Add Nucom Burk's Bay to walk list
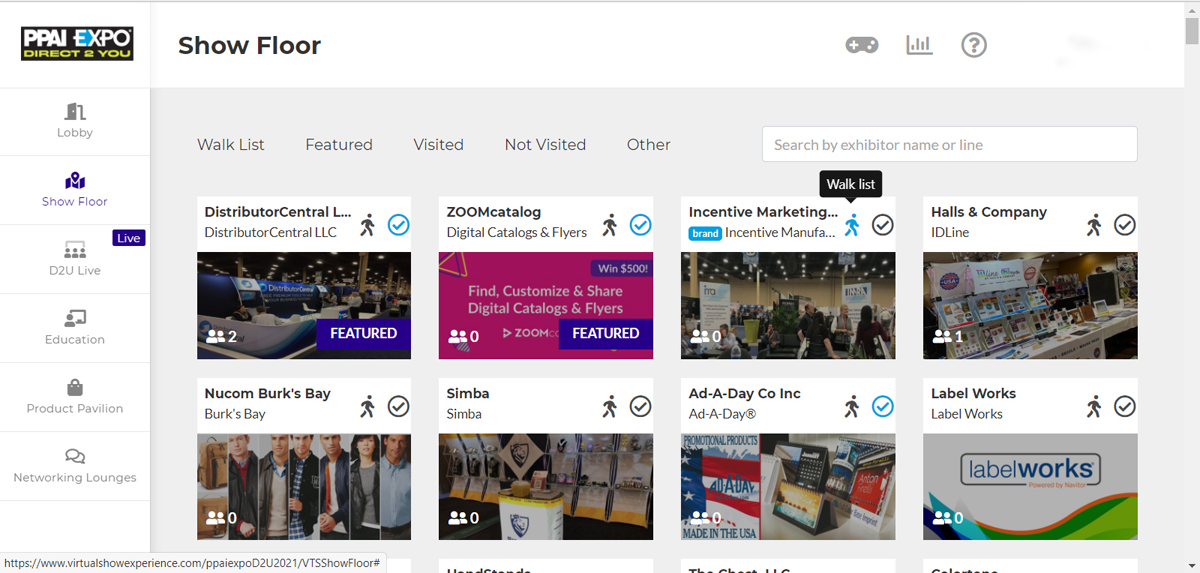Screen dimensions: 1200x573 pos(368,406)
